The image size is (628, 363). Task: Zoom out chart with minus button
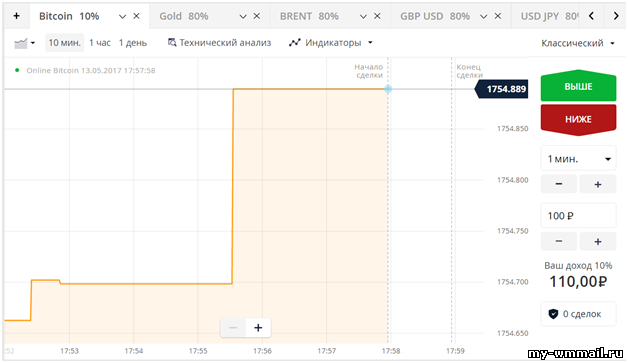[x=233, y=328]
